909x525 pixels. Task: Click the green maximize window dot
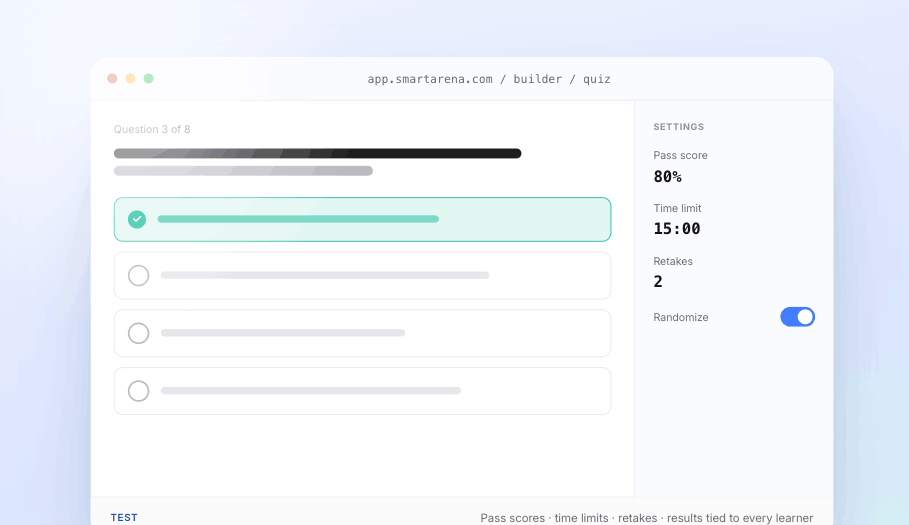tap(148, 78)
